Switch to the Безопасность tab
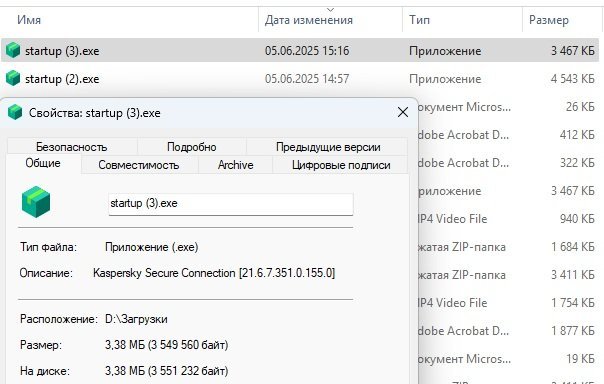 pos(72,147)
